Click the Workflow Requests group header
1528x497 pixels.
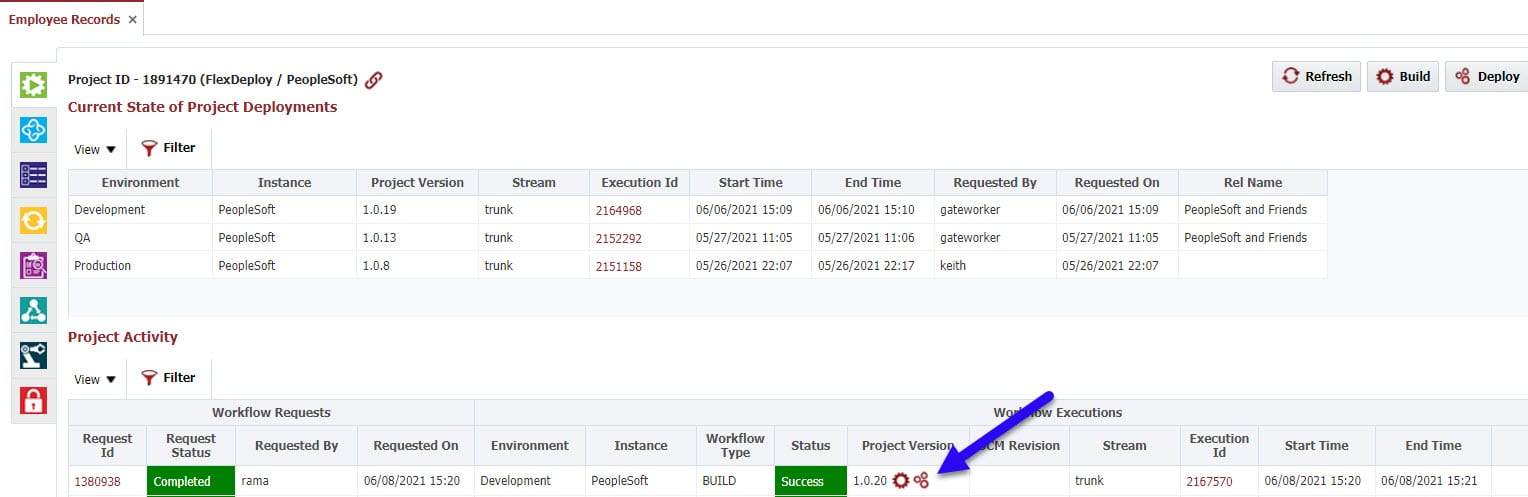tap(271, 412)
